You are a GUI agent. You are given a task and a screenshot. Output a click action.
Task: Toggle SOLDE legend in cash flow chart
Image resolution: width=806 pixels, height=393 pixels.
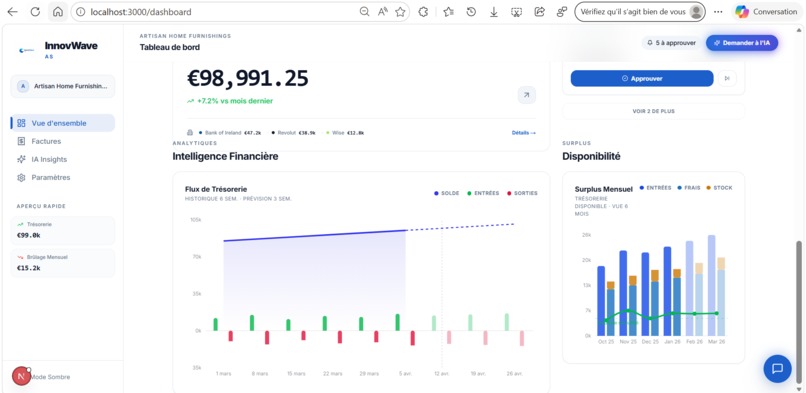(447, 193)
